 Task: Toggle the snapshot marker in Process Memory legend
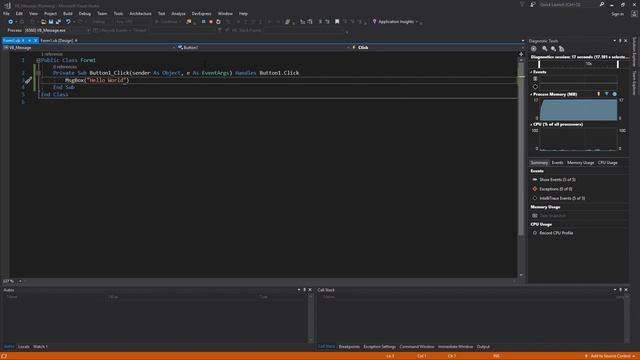607,94
